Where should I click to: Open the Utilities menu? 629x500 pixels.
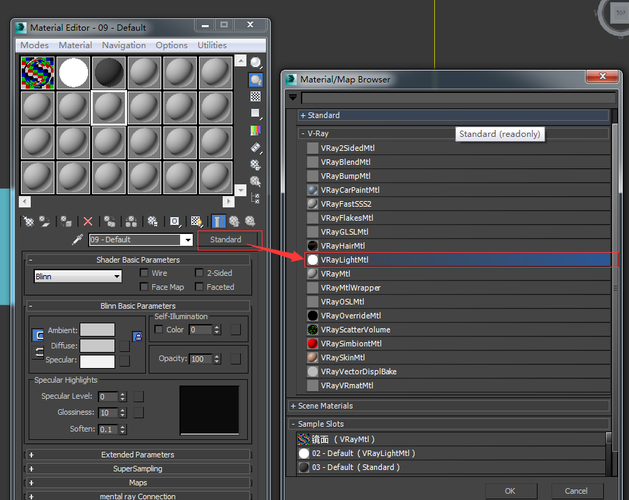[212, 45]
